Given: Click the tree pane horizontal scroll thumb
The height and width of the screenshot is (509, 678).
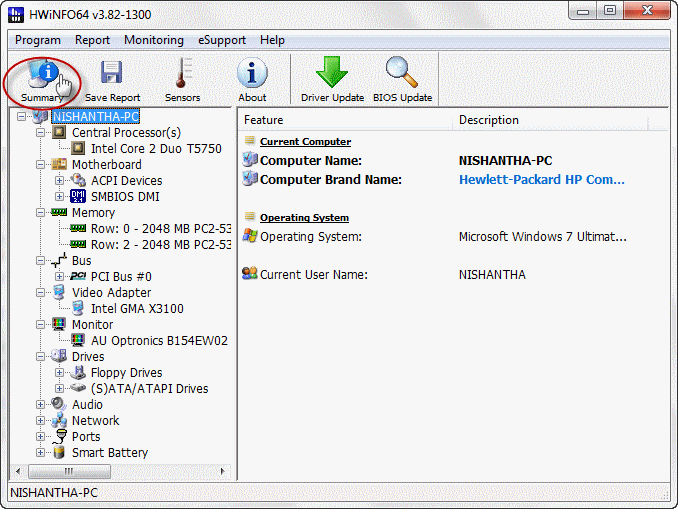Looking at the screenshot, I should pyautogui.click(x=69, y=471).
